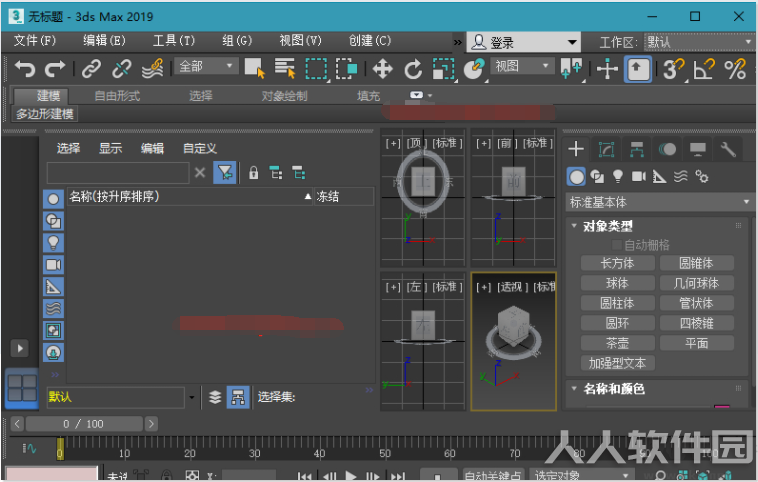Open the 工具(T) menu
This screenshot has width=758, height=482.
pos(174,41)
